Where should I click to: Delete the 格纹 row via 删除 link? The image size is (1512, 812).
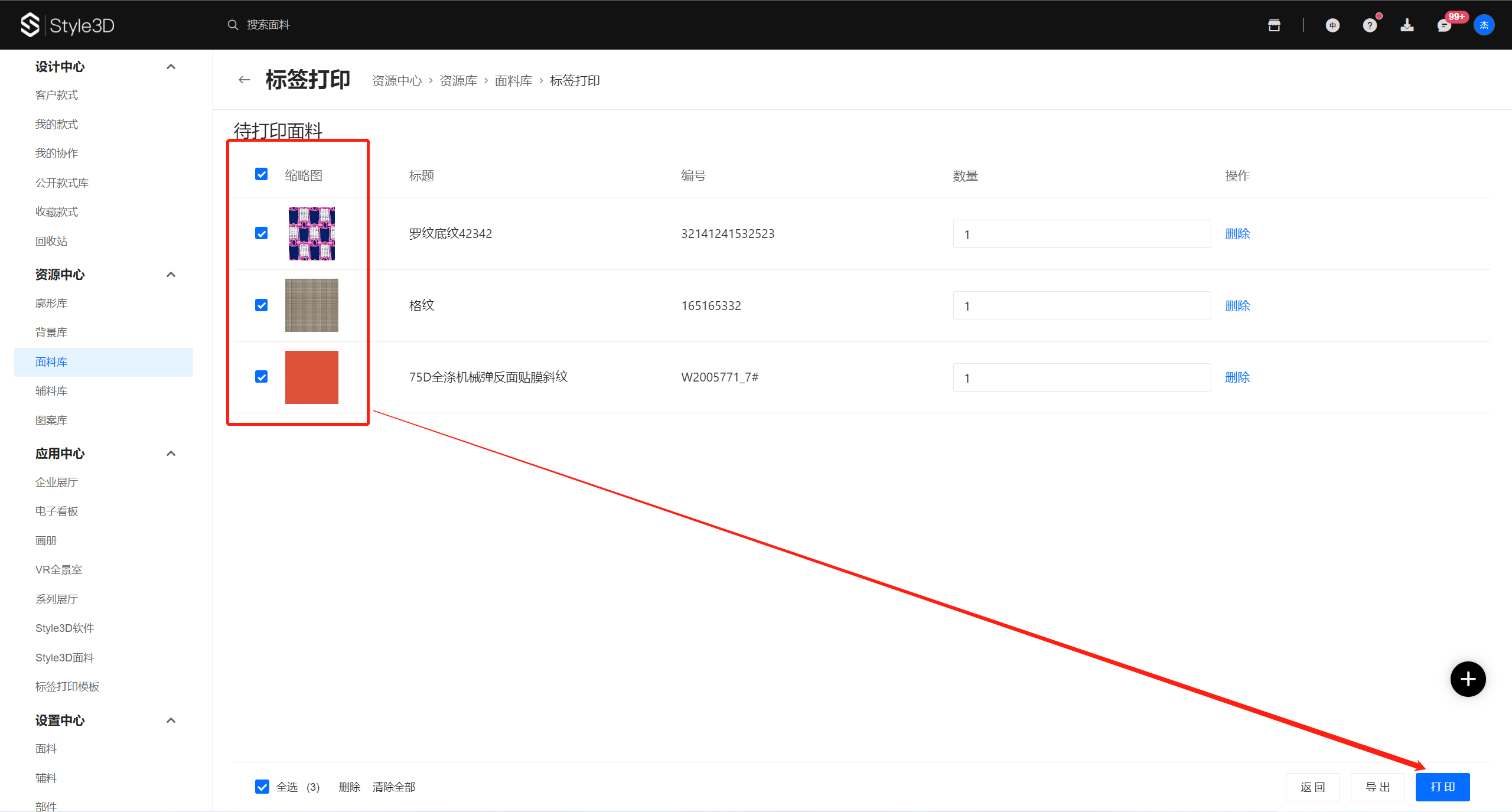click(x=1237, y=306)
